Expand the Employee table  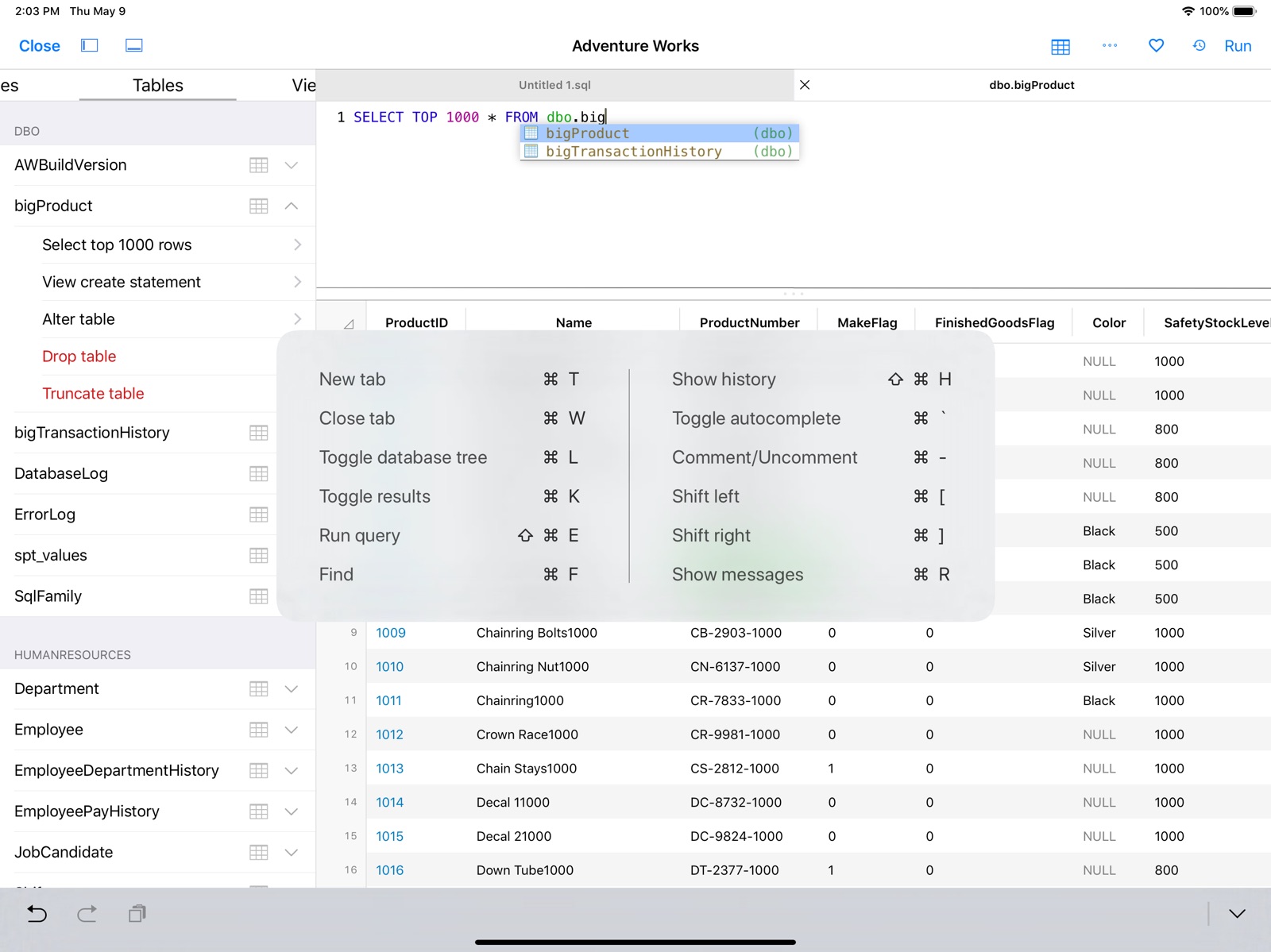pyautogui.click(x=292, y=730)
